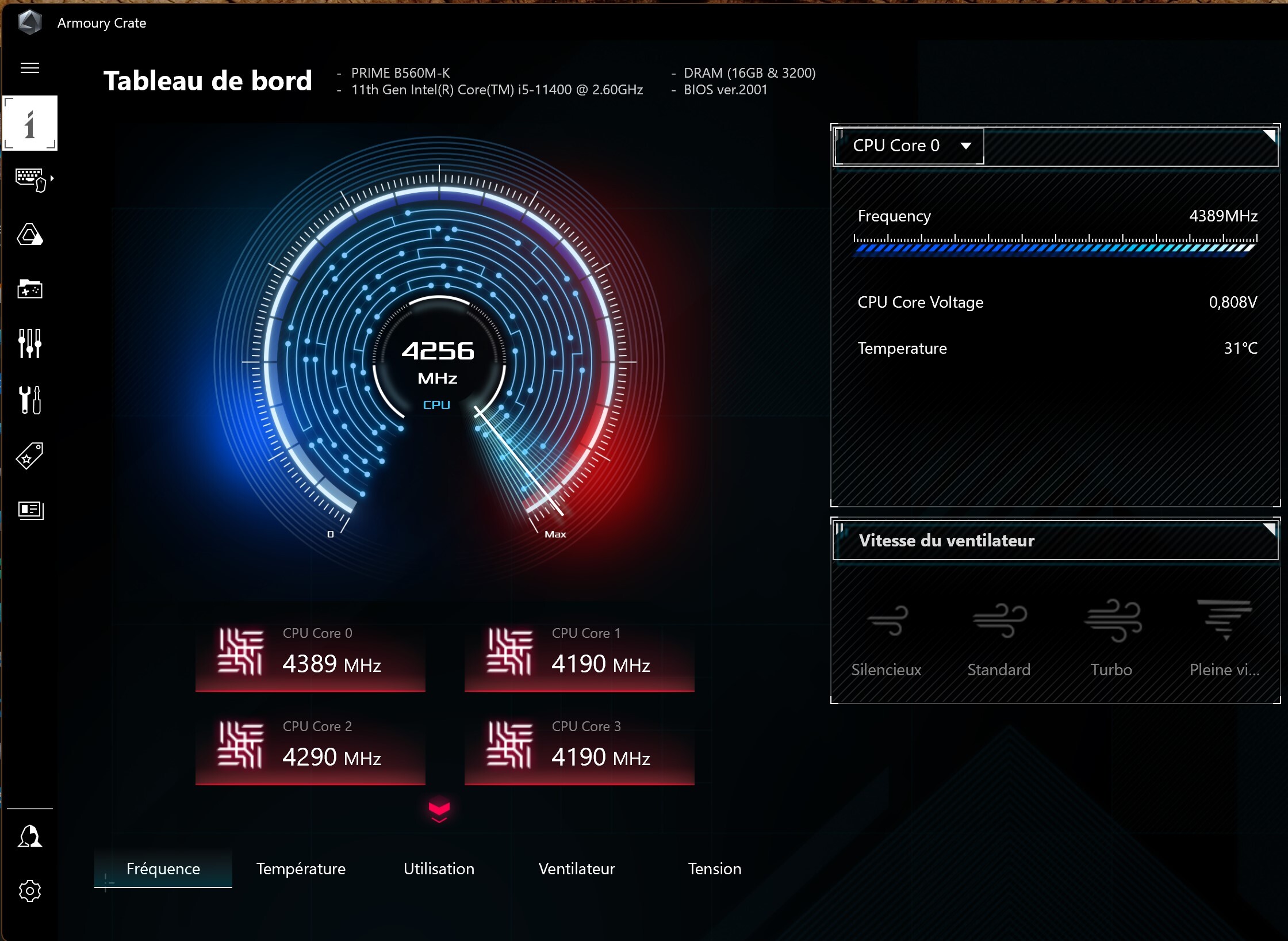Click the Armoury Crate logo icon
The width and height of the screenshot is (1288, 941).
pos(30,22)
